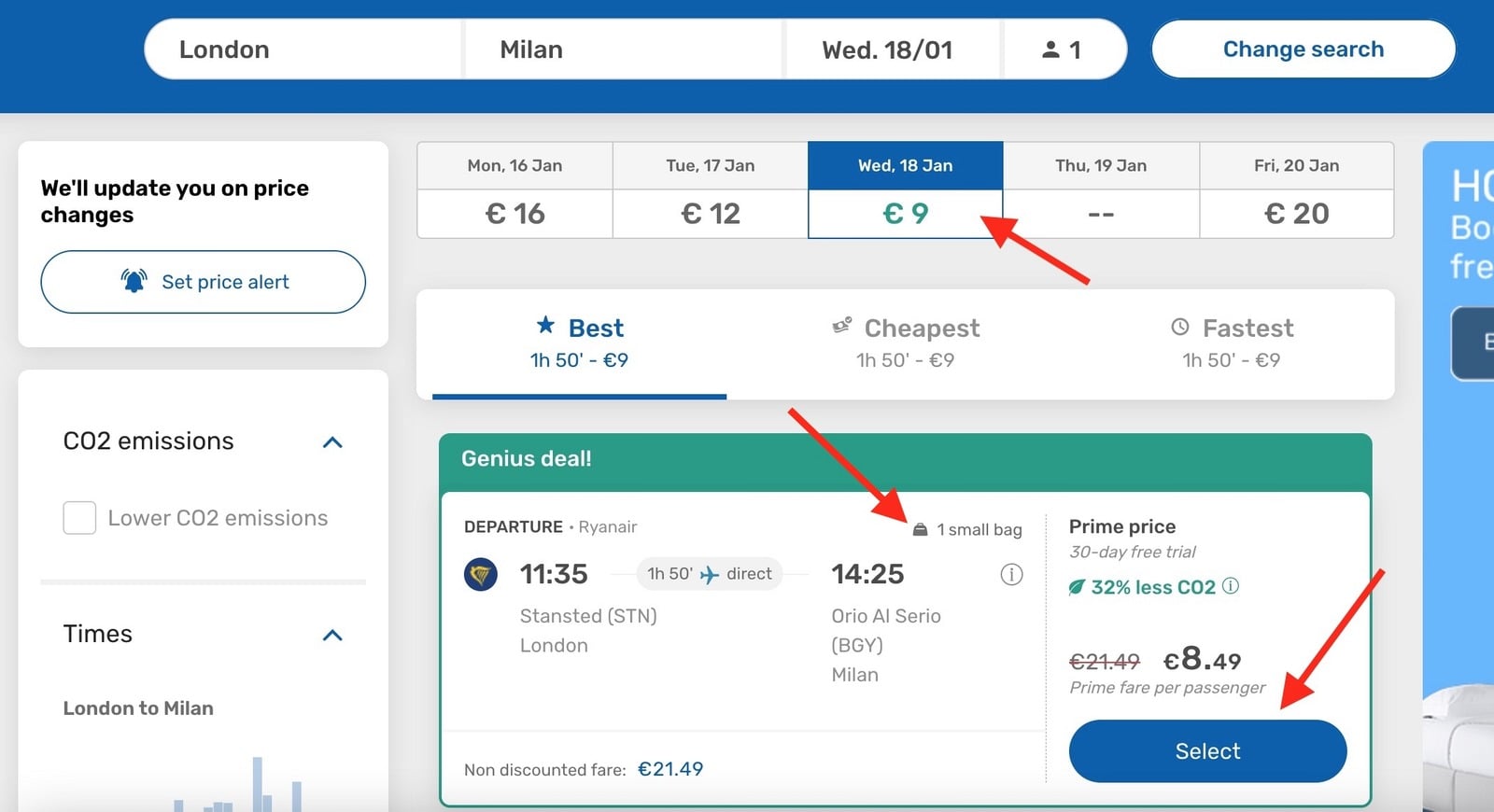Click the green leaf CO2 icon
The height and width of the screenshot is (812, 1494).
tap(1077, 587)
